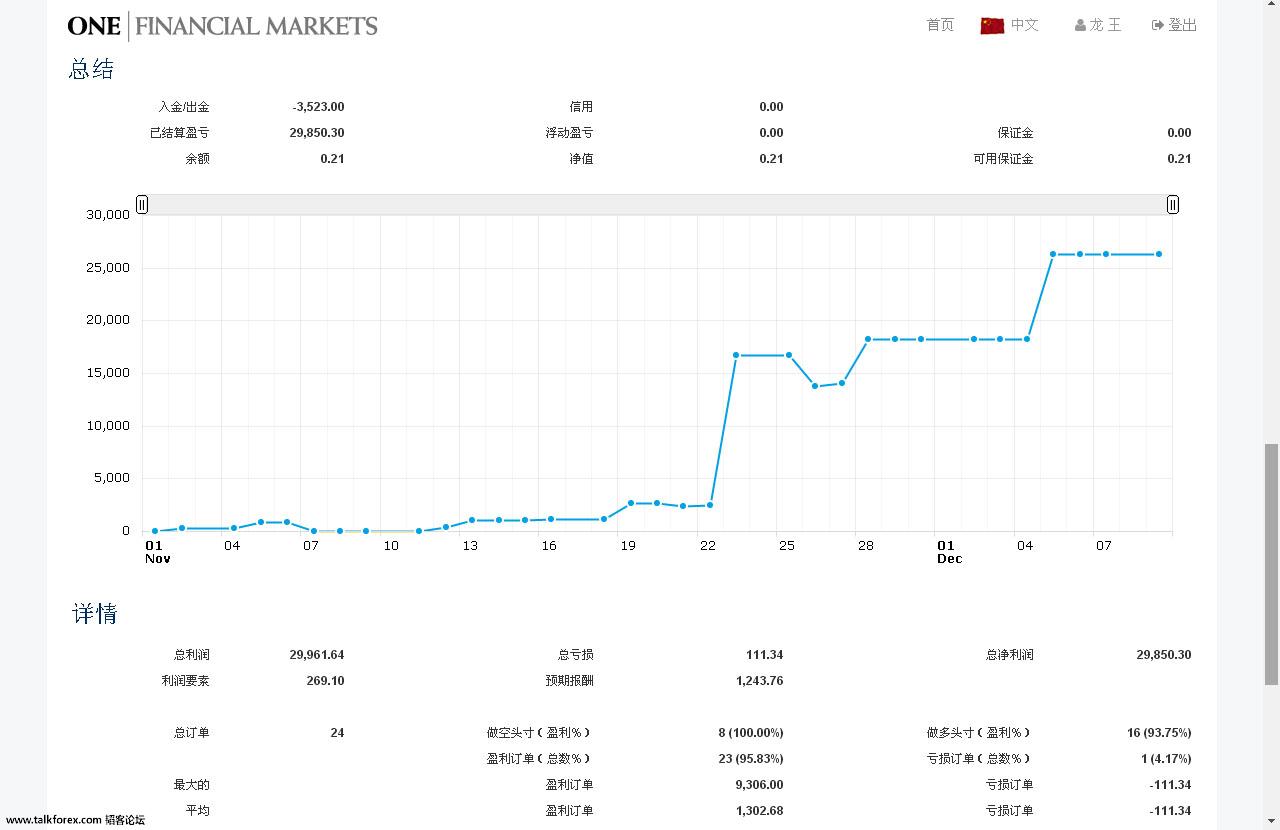Image resolution: width=1280 pixels, height=830 pixels.
Task: Select the 最大的 row label
Action: click(191, 784)
